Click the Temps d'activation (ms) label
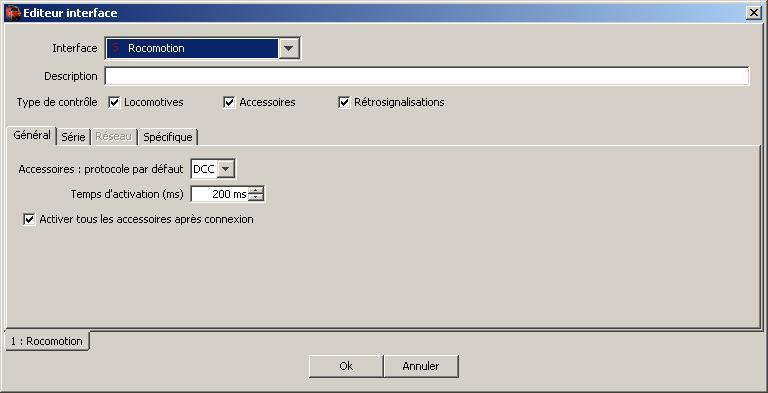The height and width of the screenshot is (393, 768). point(127,194)
